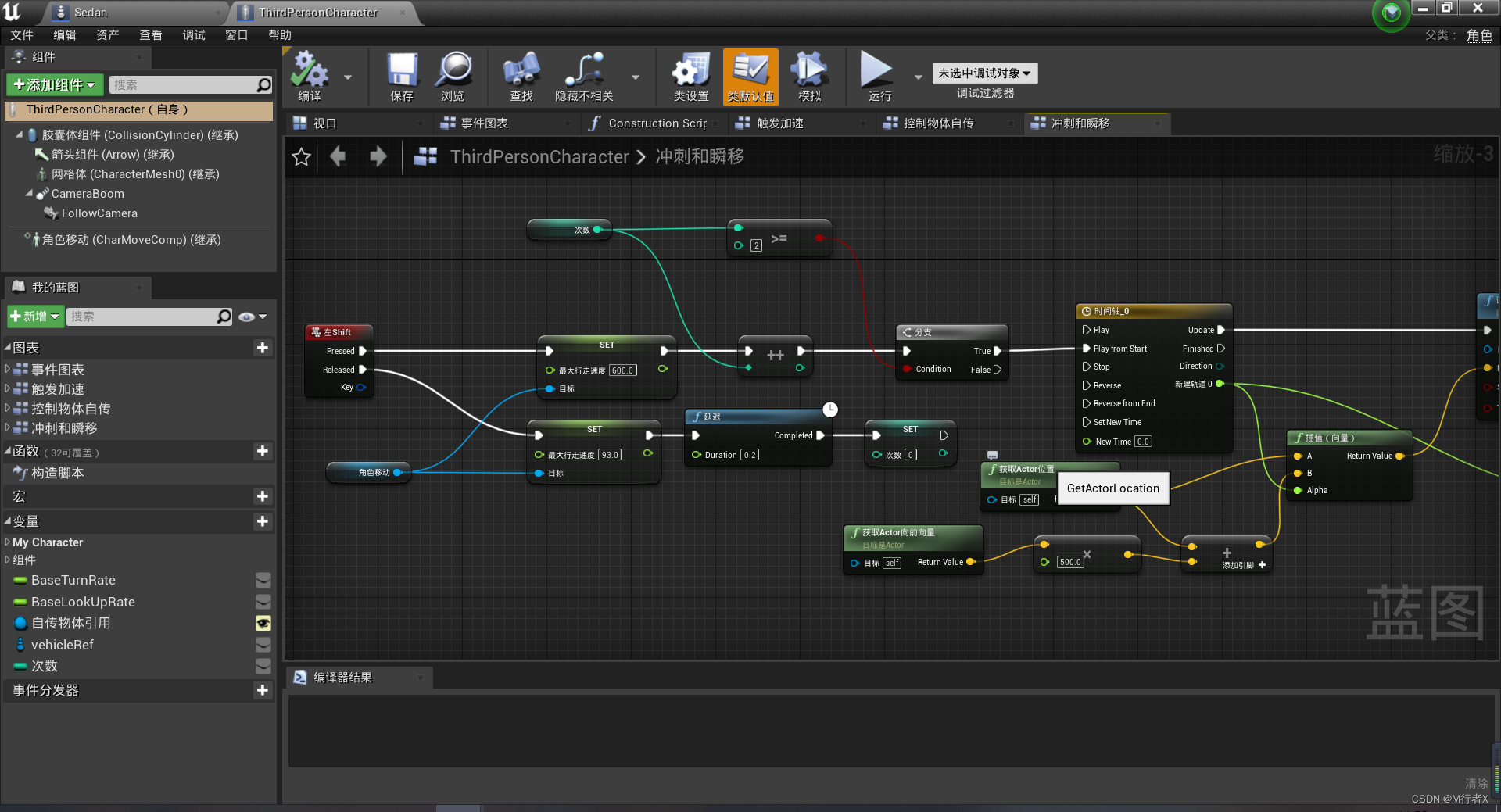Open the view options eye dropdown
This screenshot has width=1501, height=812.
coord(253,317)
